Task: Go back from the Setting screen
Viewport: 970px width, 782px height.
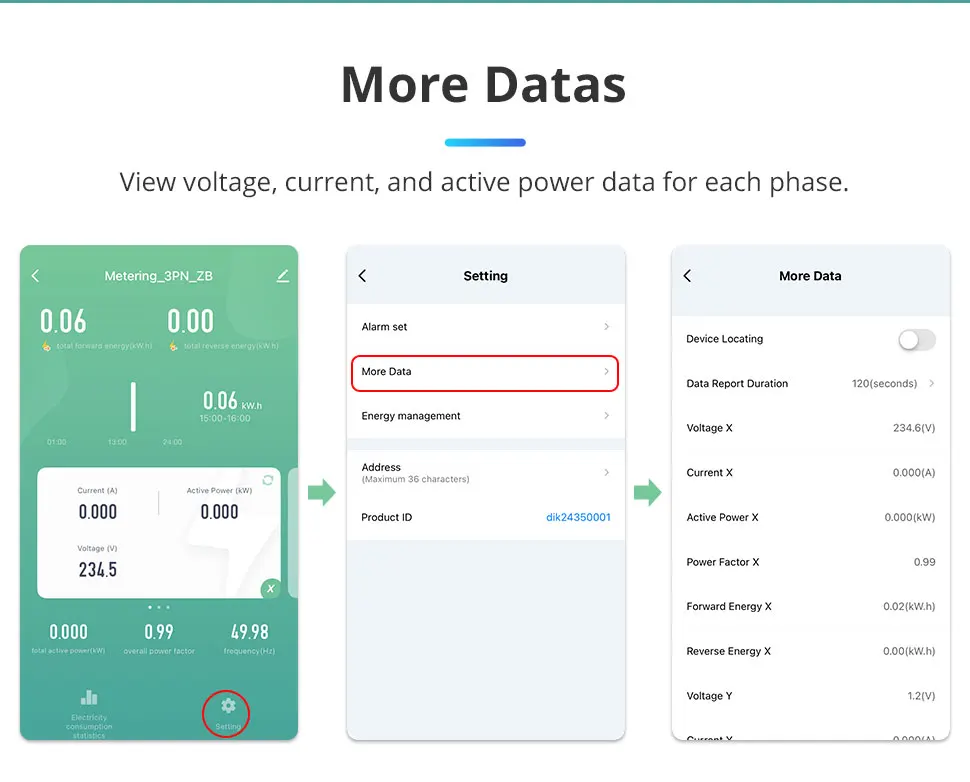Action: tap(362, 276)
